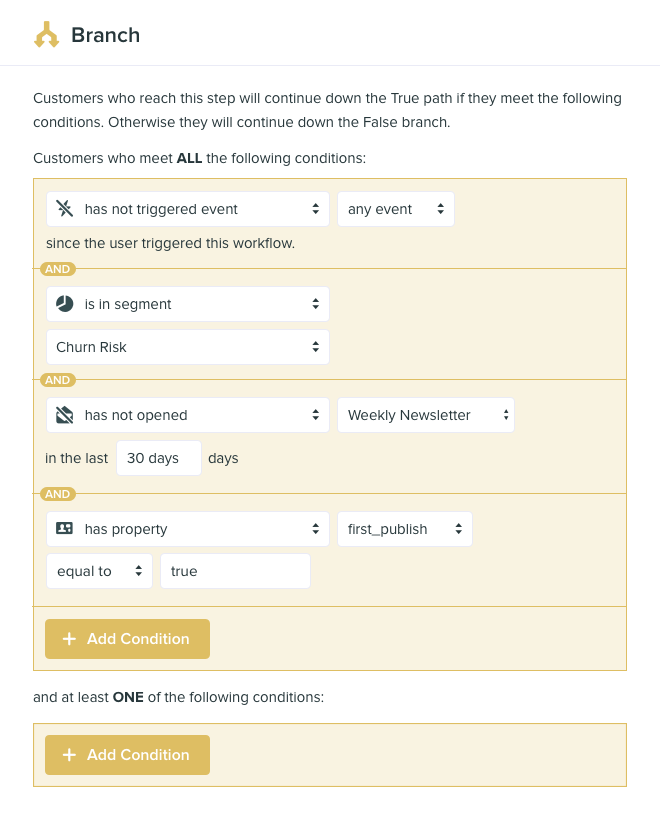
Task: Click the '30 days' input field
Action: (158, 458)
